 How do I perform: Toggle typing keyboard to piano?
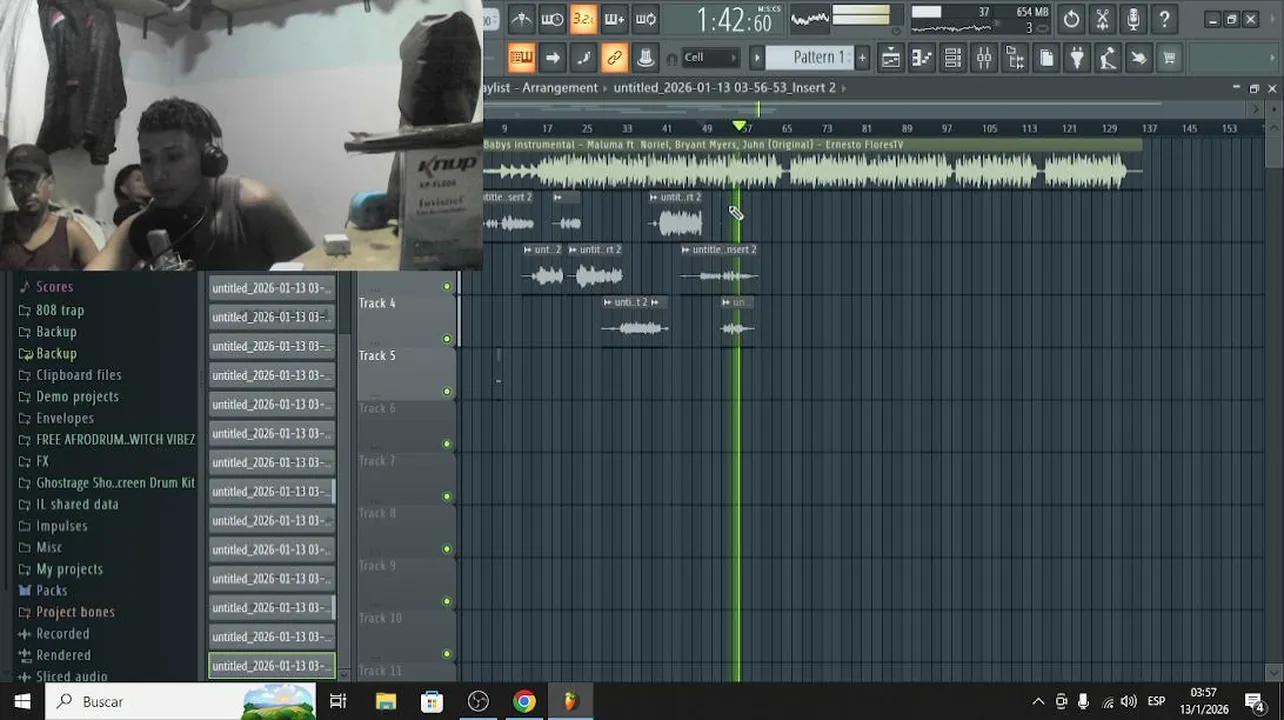click(521, 58)
